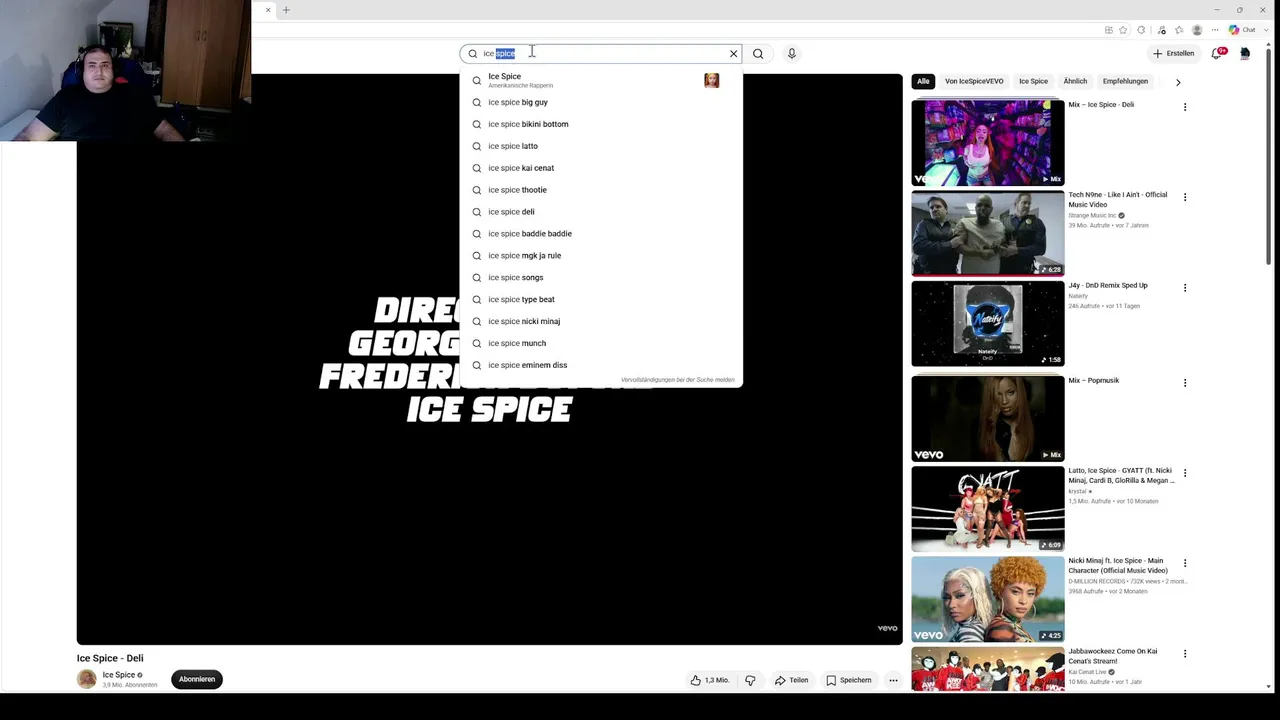1280x720 pixels.
Task: Share the video with the Teilen button
Action: click(791, 680)
